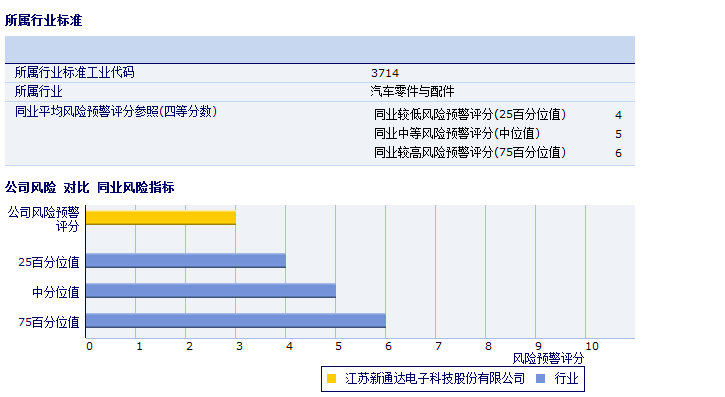Click the value 4 for 25百分位值 row
725x397 pixels.
618,115
